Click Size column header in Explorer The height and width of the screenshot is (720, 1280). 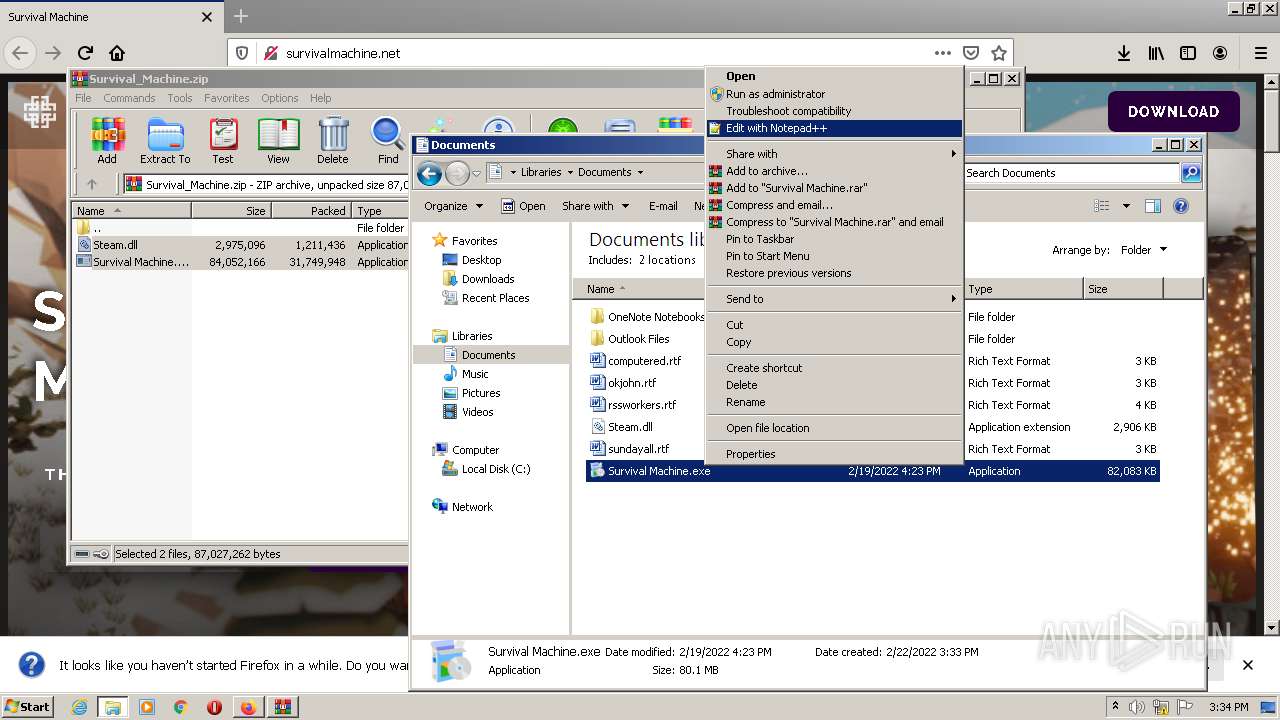point(1122,289)
